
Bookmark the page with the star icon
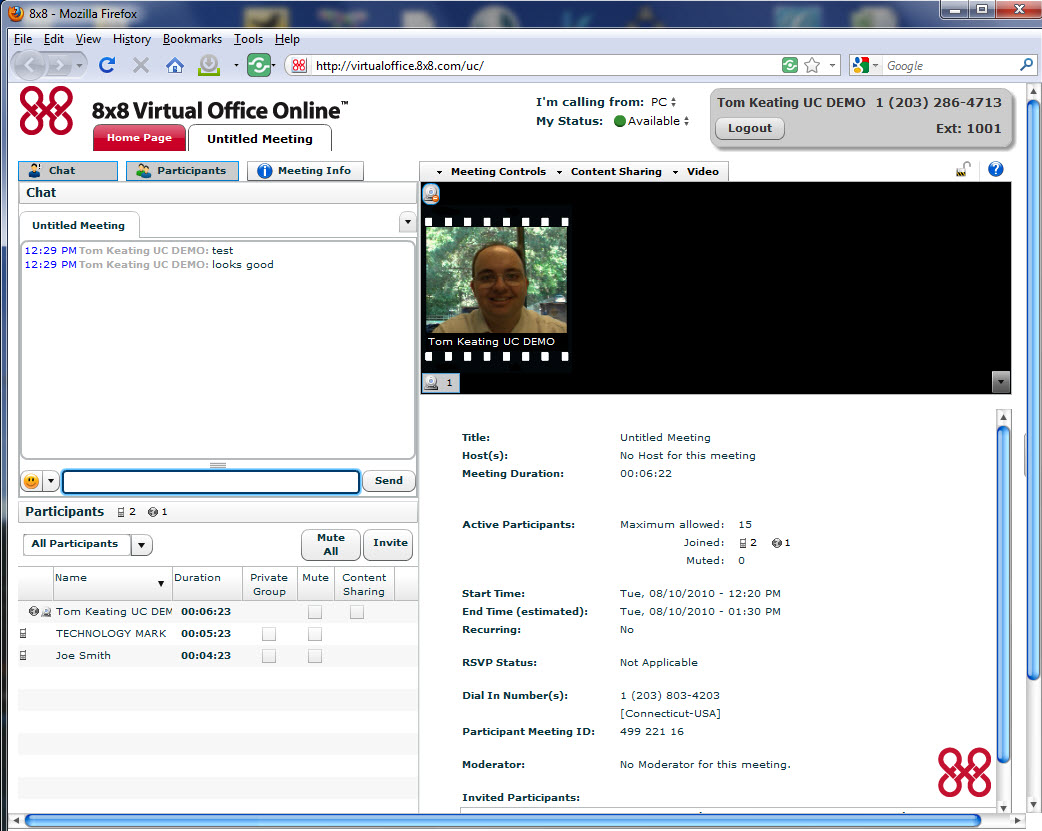click(812, 65)
